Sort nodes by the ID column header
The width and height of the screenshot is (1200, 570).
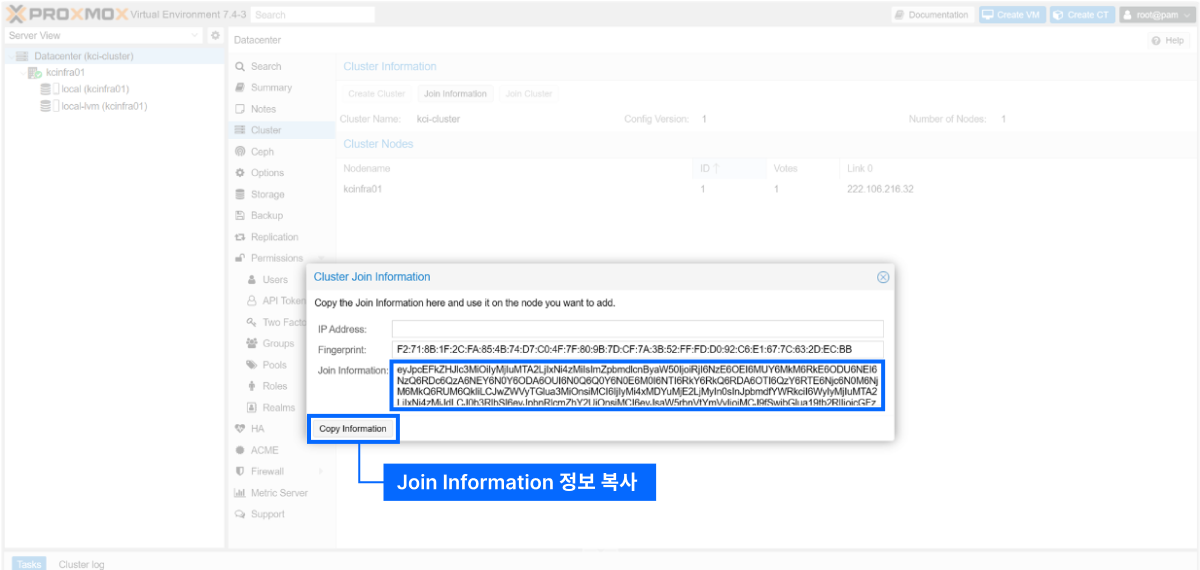click(x=710, y=168)
